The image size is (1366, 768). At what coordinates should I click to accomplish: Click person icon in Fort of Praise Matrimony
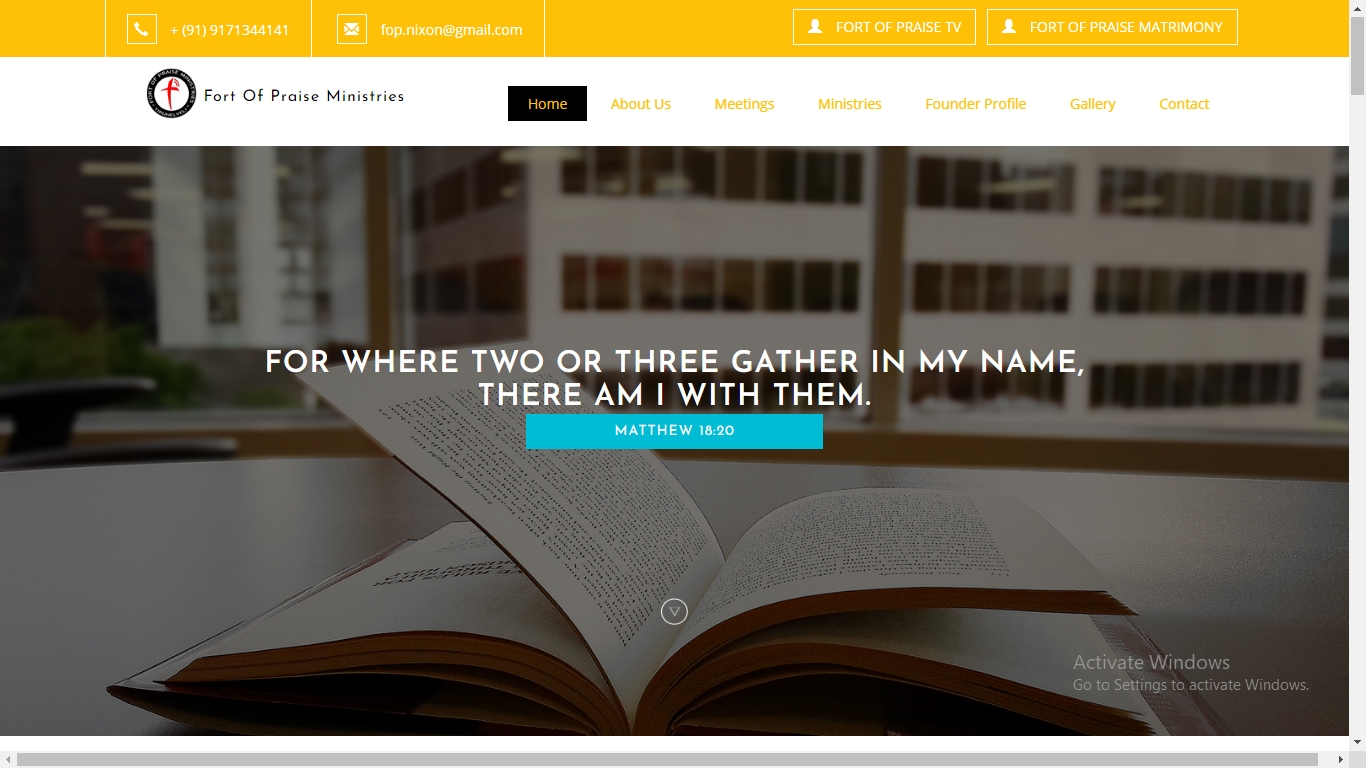tap(1009, 27)
